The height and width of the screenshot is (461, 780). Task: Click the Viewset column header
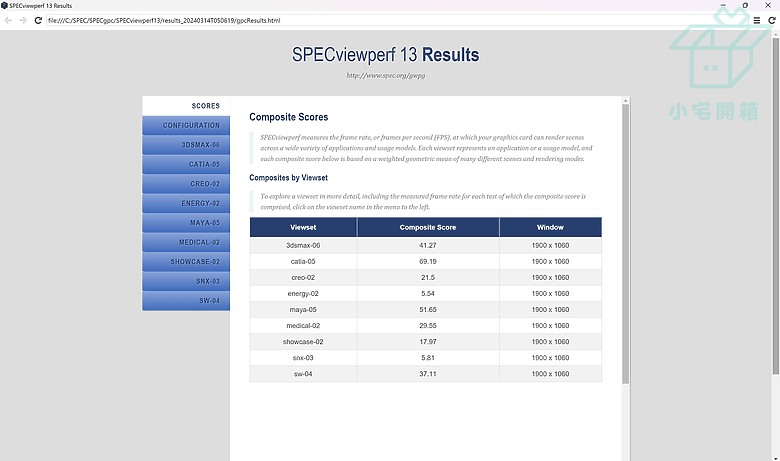click(x=303, y=227)
